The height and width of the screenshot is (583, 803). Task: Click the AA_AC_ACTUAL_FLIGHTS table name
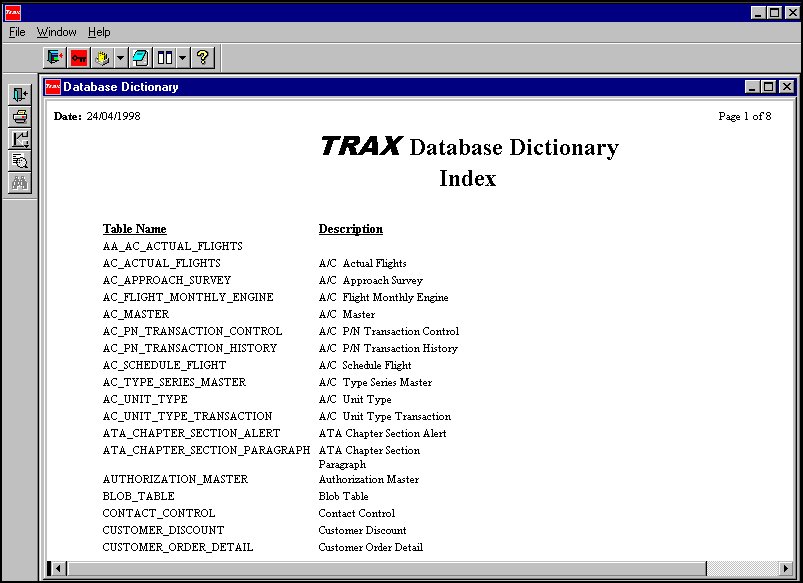click(x=173, y=246)
